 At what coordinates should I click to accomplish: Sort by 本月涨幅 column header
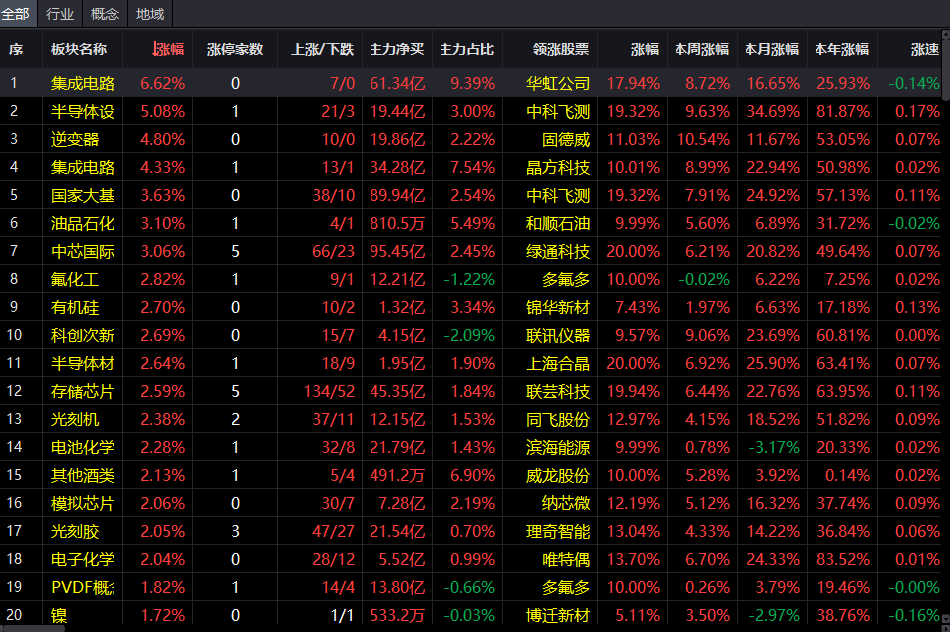pos(772,49)
